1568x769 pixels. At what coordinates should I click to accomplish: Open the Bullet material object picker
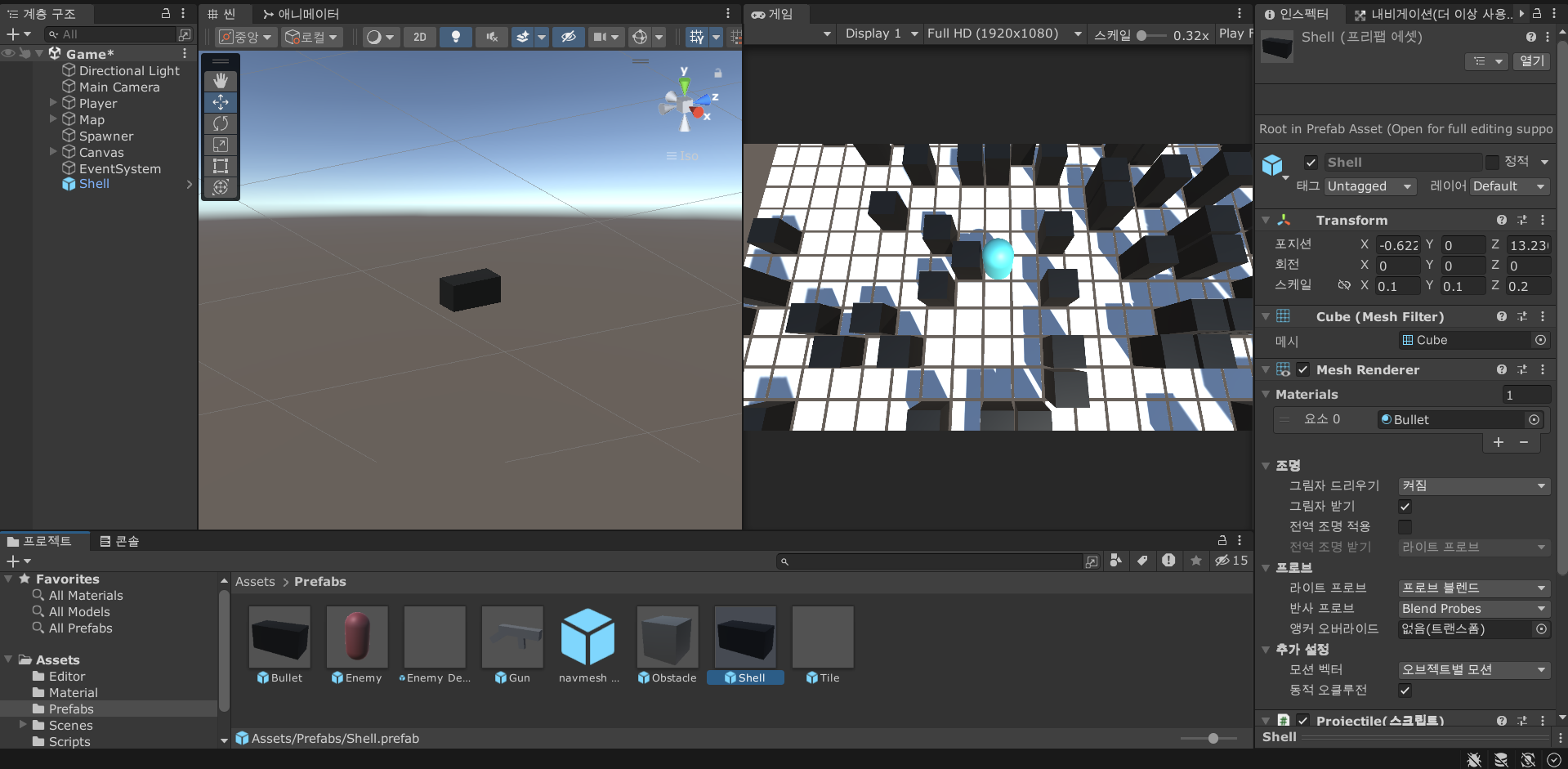pyautogui.click(x=1534, y=419)
